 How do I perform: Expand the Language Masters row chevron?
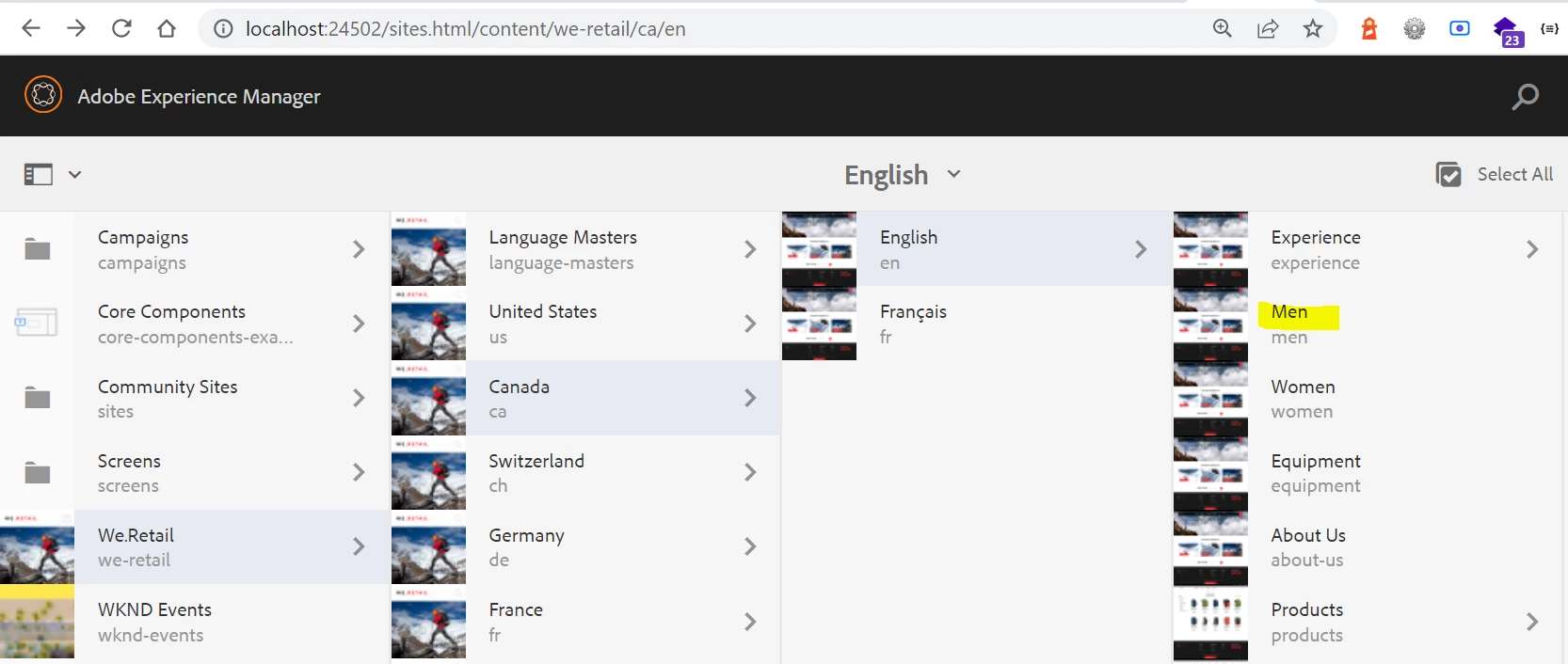pyautogui.click(x=750, y=249)
